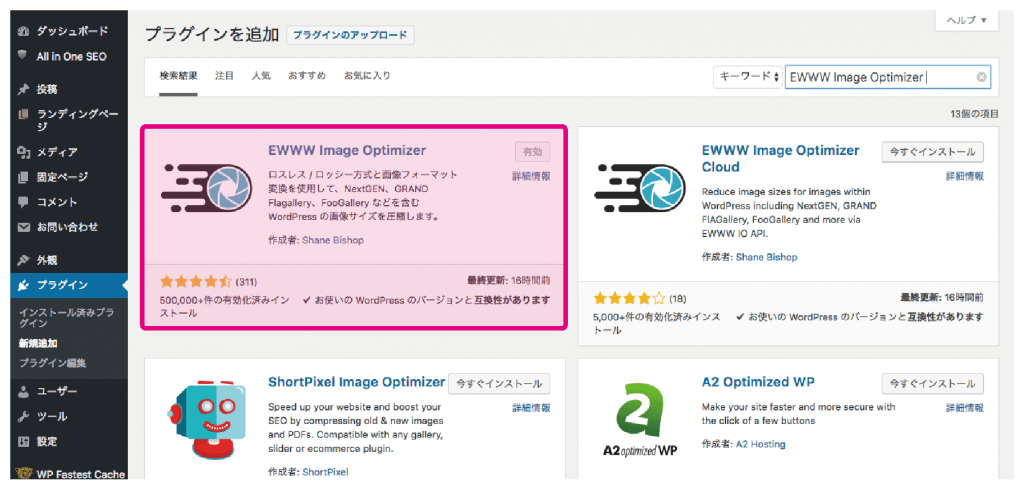This screenshot has height=489, width=1024.
Task: Open the キーワード search type dropdown
Action: pos(748,77)
